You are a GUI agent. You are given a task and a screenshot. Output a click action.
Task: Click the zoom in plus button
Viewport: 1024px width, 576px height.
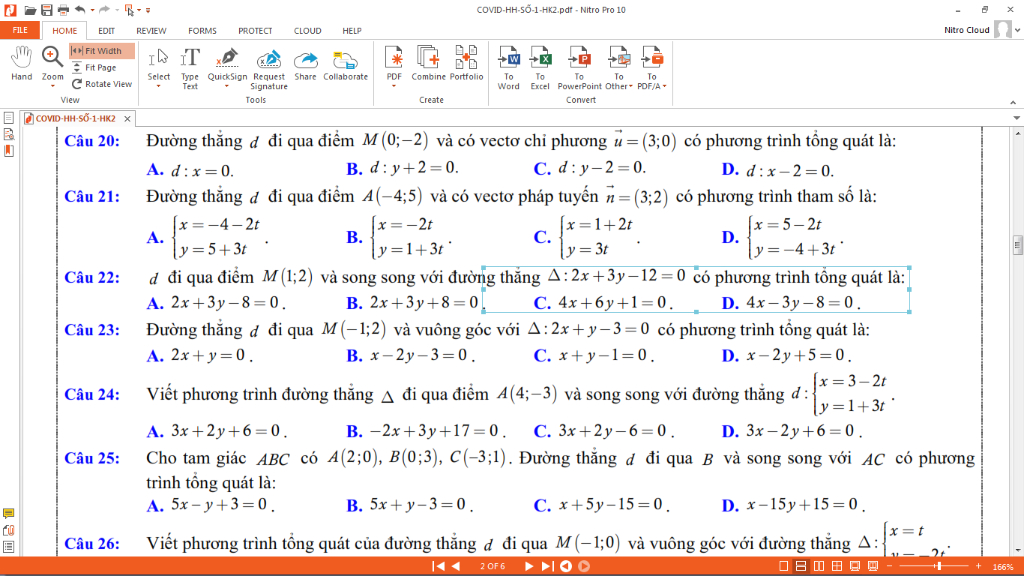pos(978,566)
